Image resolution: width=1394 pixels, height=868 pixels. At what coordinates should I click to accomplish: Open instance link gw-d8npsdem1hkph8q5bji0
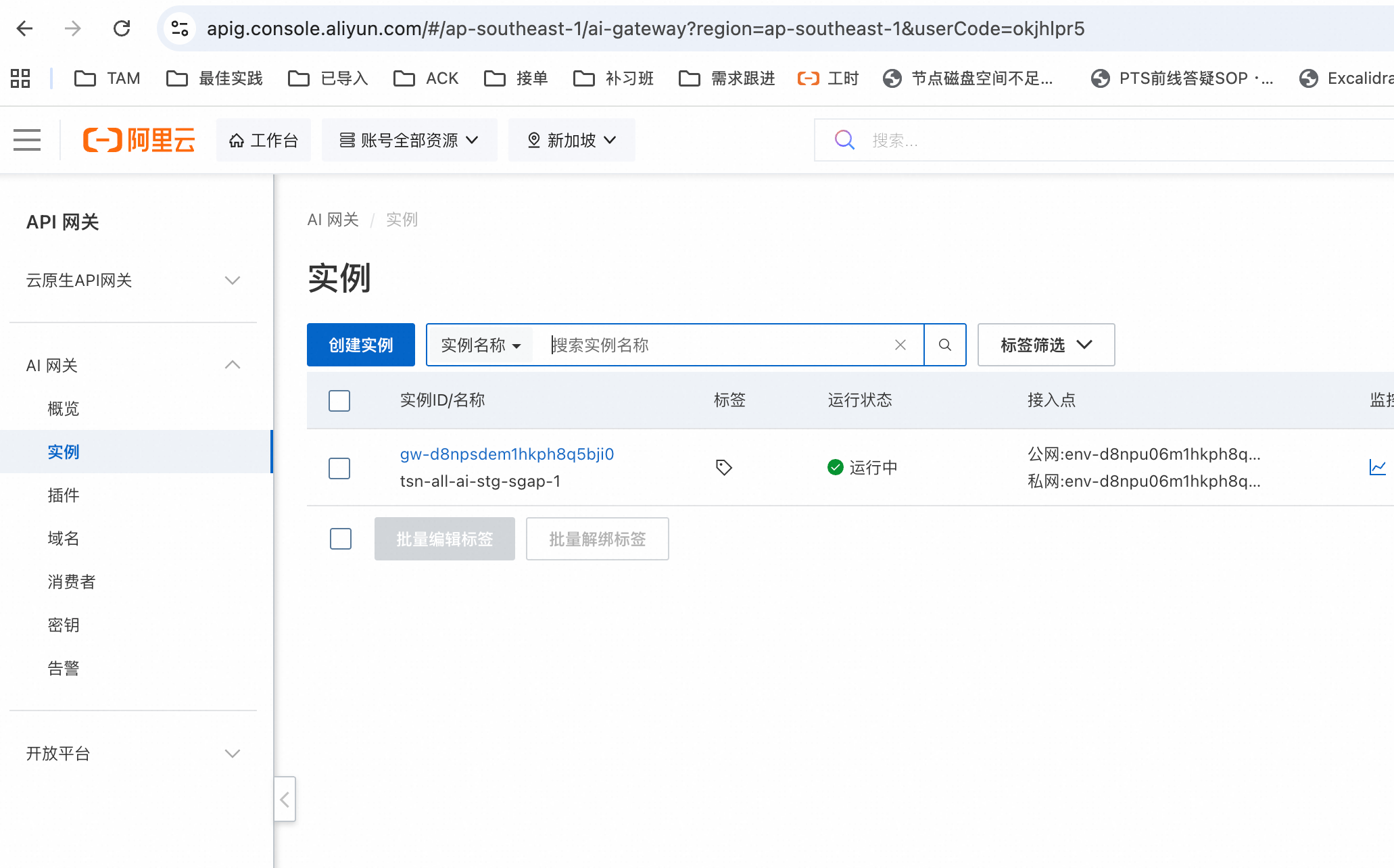click(507, 454)
